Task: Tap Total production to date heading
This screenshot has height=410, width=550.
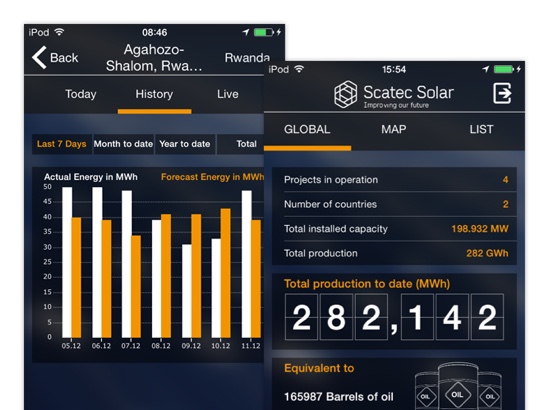Action: [x=367, y=283]
